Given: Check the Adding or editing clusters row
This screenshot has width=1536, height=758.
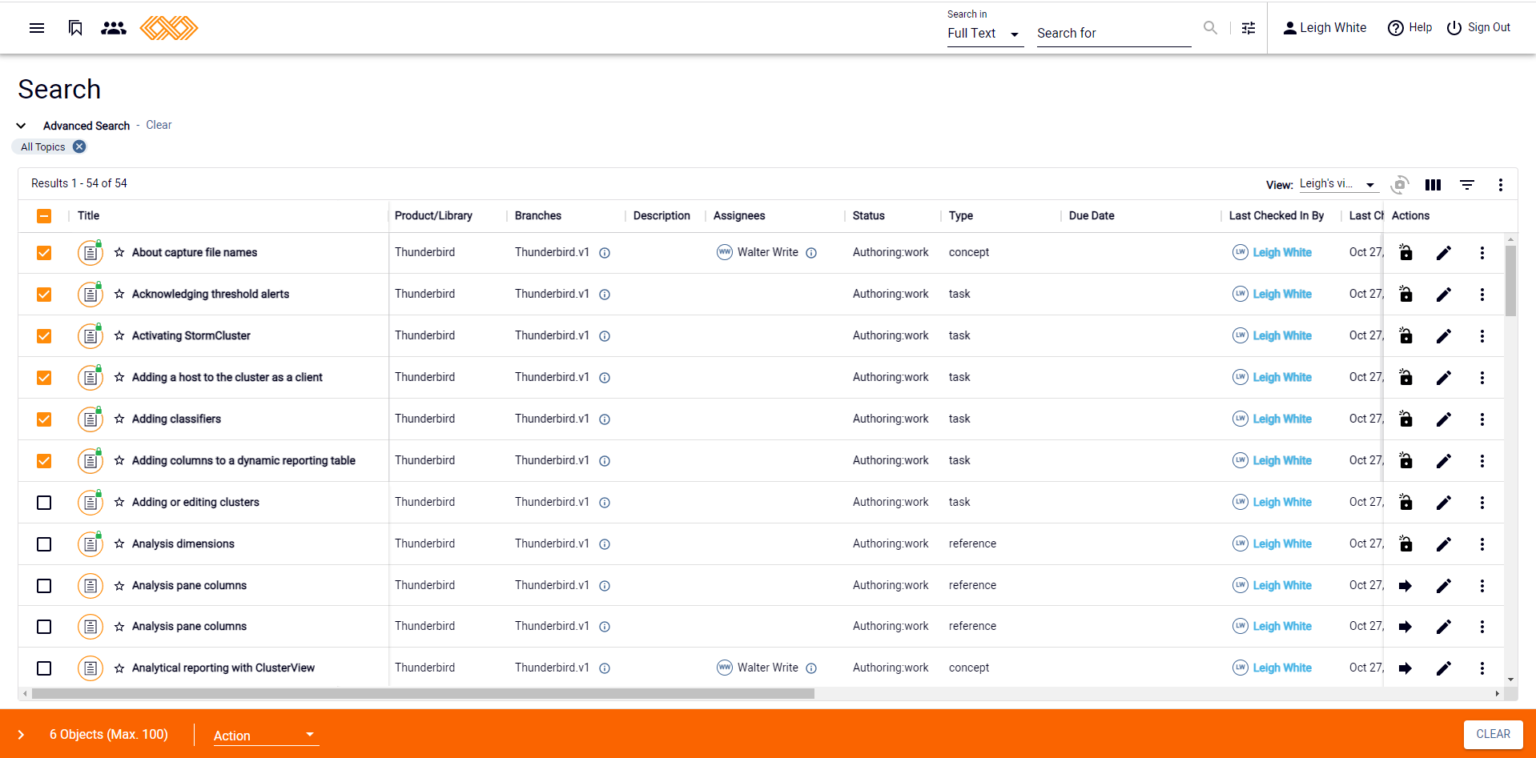Looking at the screenshot, I should (44, 502).
